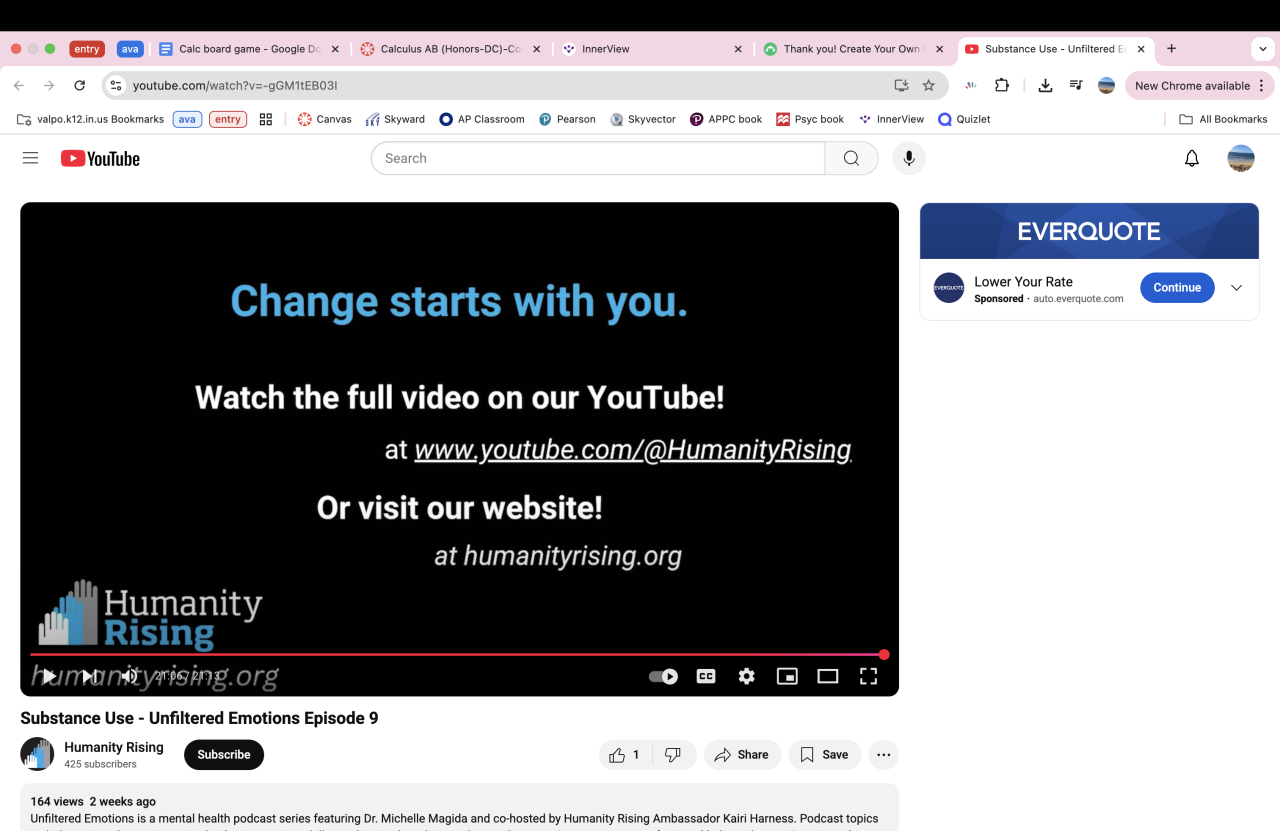Switch to the InnerView tab

[652, 49]
